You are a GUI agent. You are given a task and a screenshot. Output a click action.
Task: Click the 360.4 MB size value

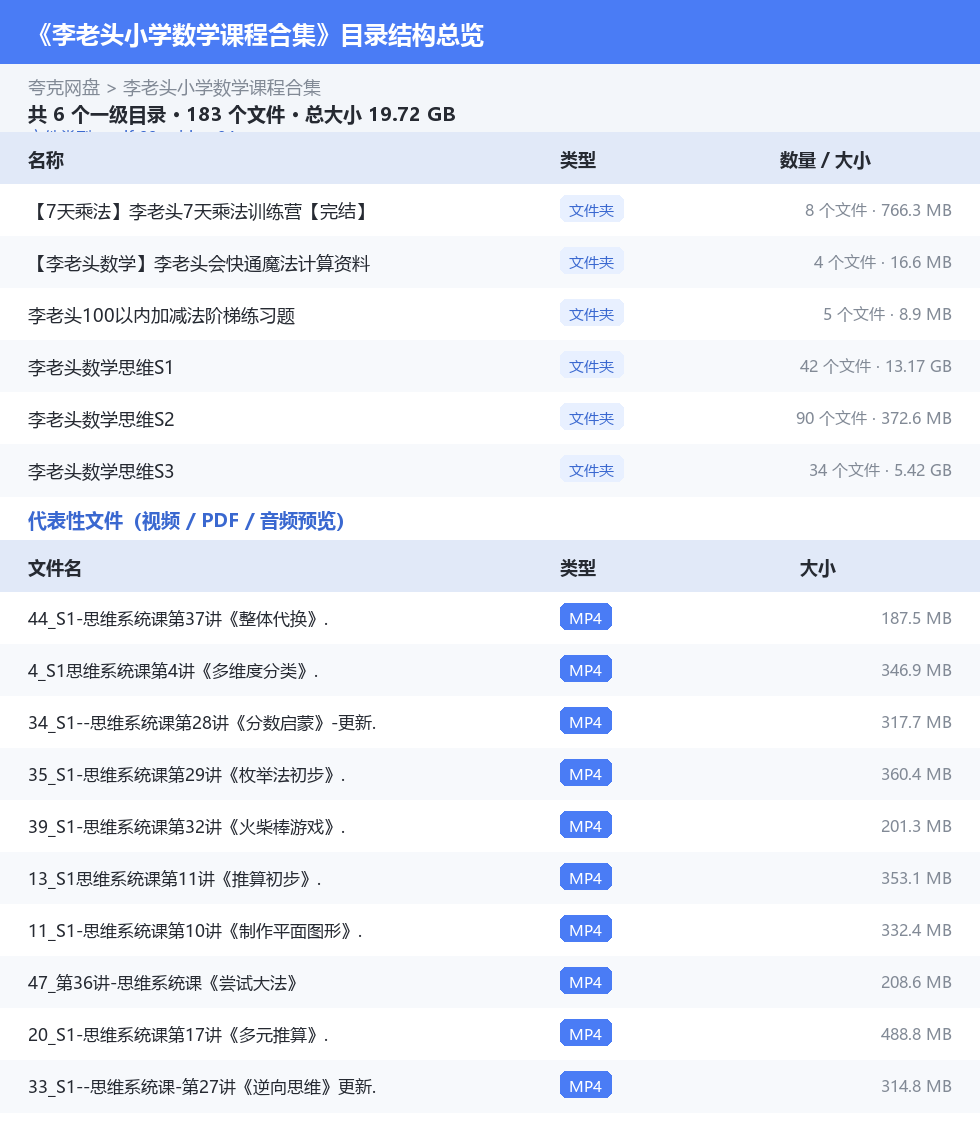tap(917, 774)
